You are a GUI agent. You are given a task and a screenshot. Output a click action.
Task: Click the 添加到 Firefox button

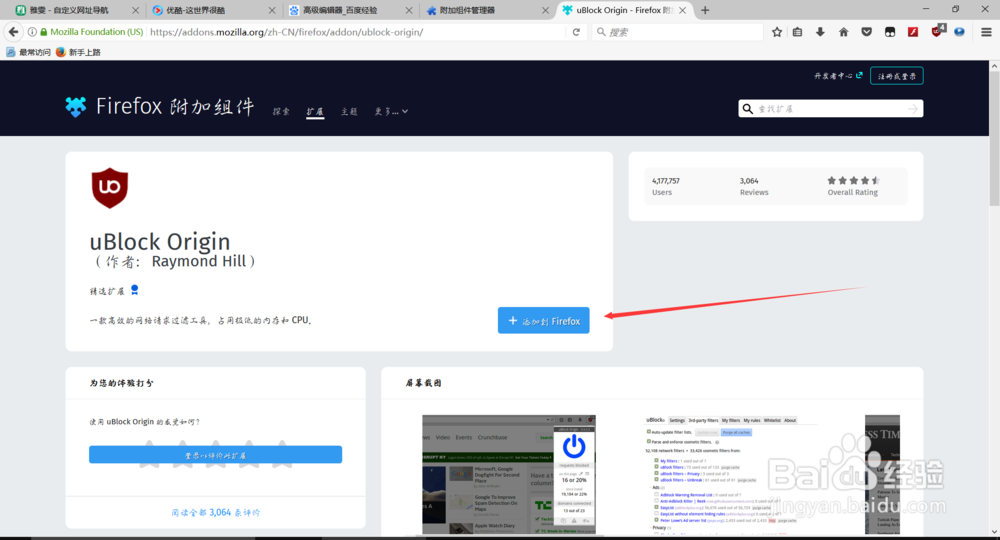[x=543, y=320]
